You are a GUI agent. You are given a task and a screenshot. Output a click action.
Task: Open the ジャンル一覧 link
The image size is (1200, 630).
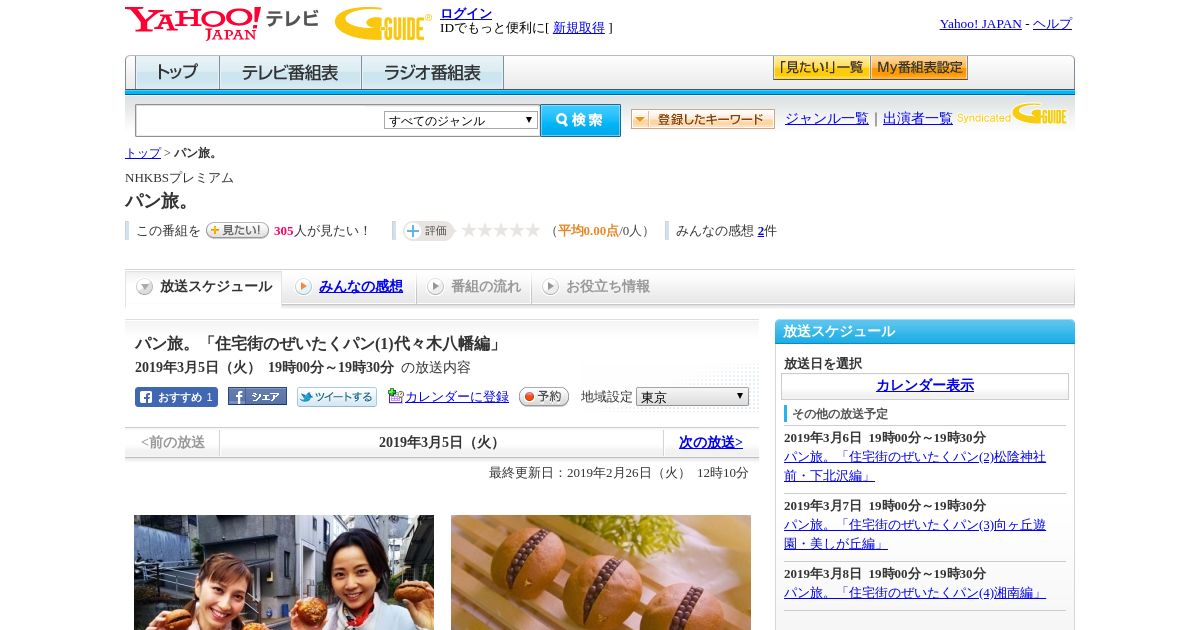pyautogui.click(x=827, y=119)
